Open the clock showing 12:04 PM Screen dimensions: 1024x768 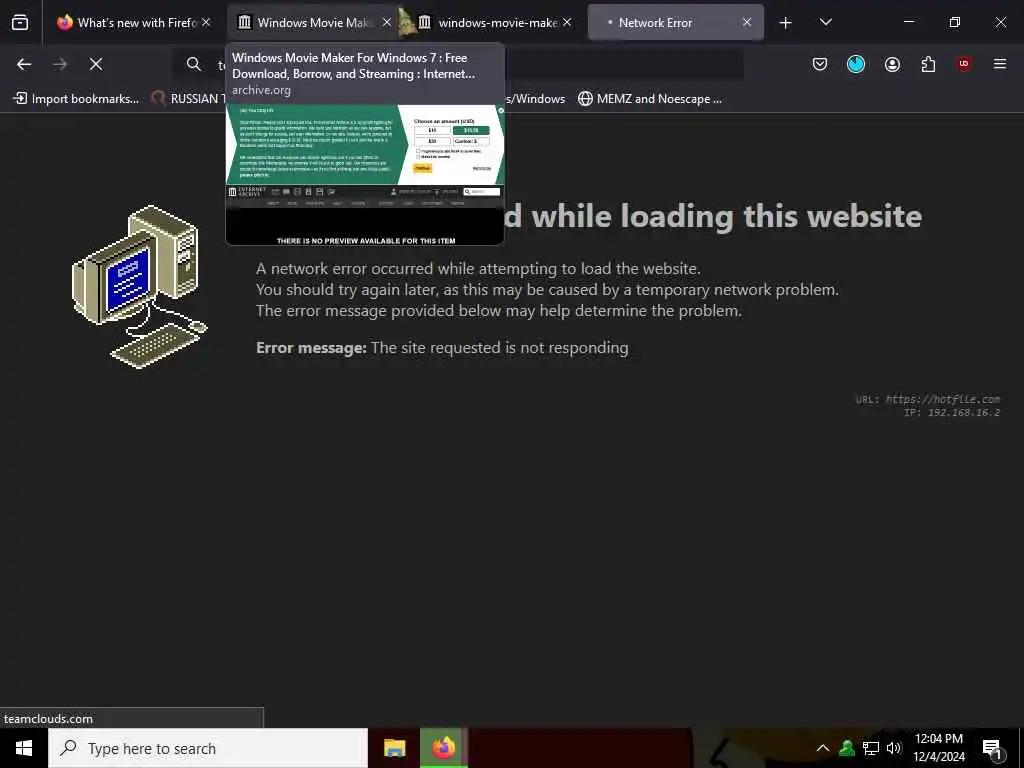point(938,748)
